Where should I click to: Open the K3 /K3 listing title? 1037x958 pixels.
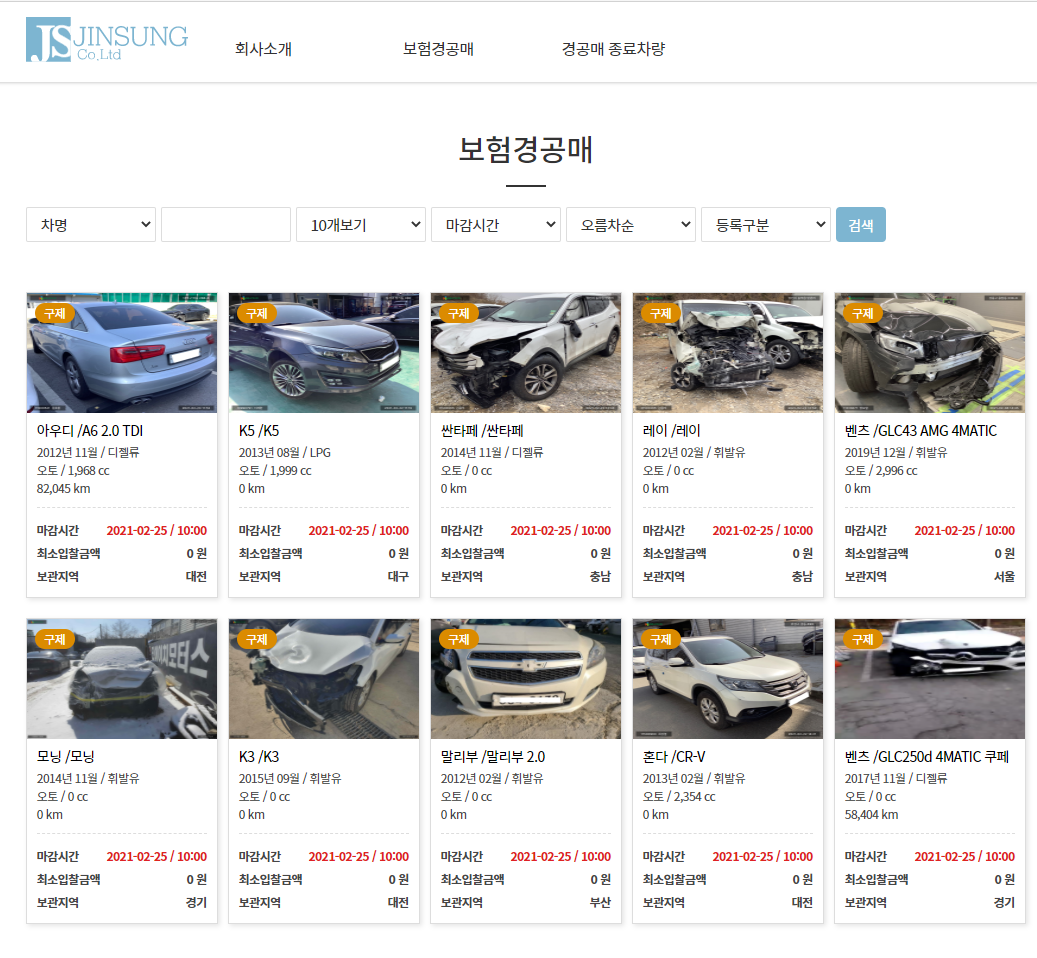(x=259, y=757)
